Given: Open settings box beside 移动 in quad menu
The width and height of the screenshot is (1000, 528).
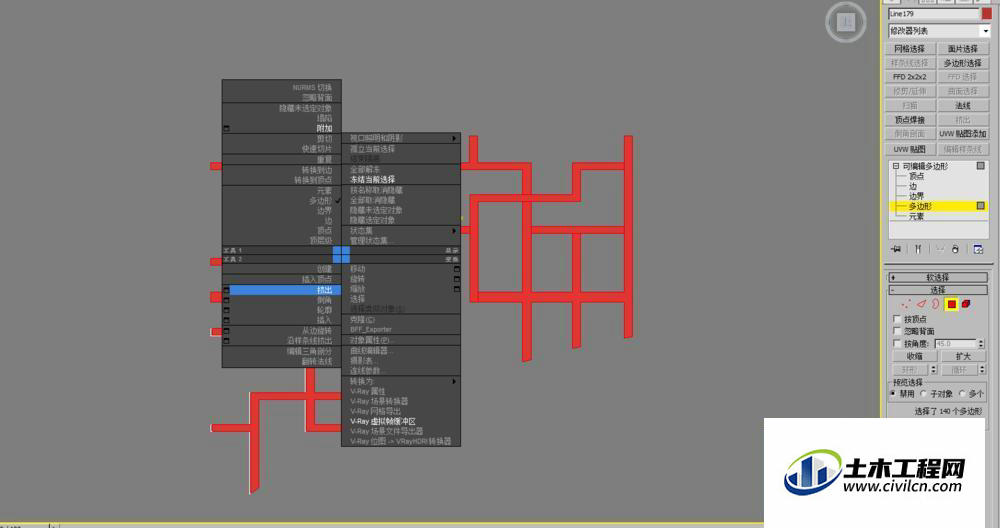Looking at the screenshot, I should point(457,269).
